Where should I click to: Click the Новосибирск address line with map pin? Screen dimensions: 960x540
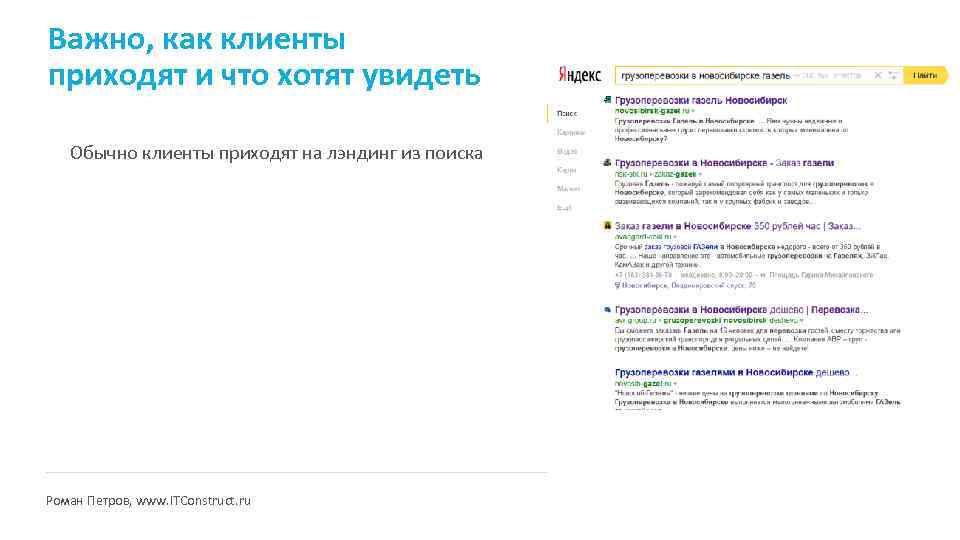coord(685,285)
